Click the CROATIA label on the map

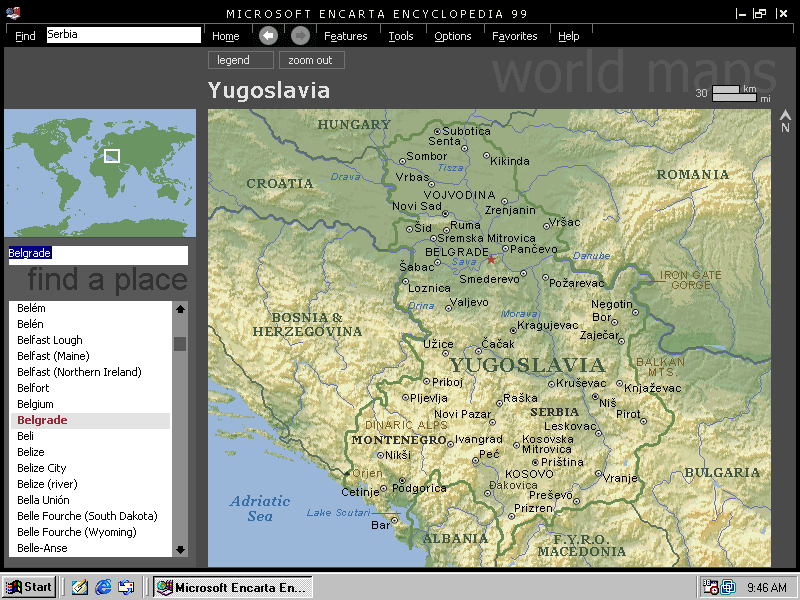coord(280,184)
